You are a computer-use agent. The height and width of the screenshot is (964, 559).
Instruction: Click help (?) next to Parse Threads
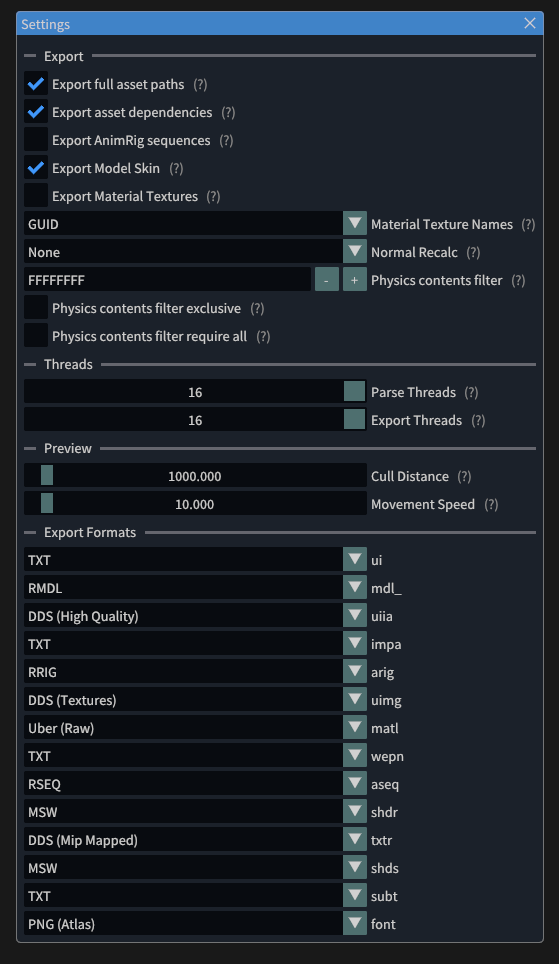pos(471,392)
